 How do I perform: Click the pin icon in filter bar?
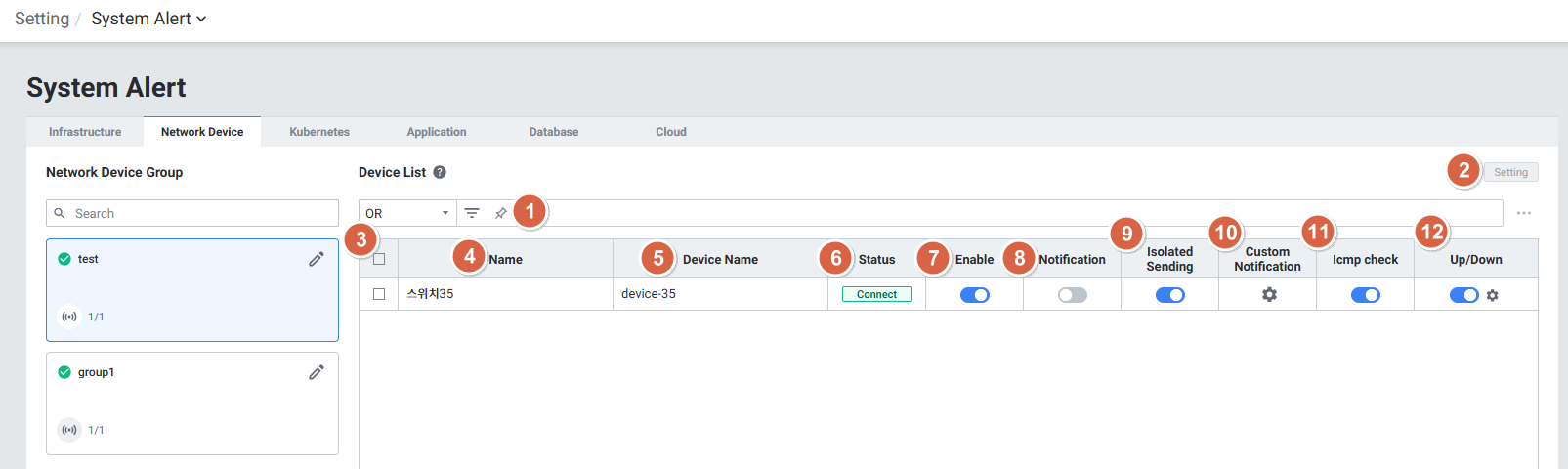tap(500, 213)
